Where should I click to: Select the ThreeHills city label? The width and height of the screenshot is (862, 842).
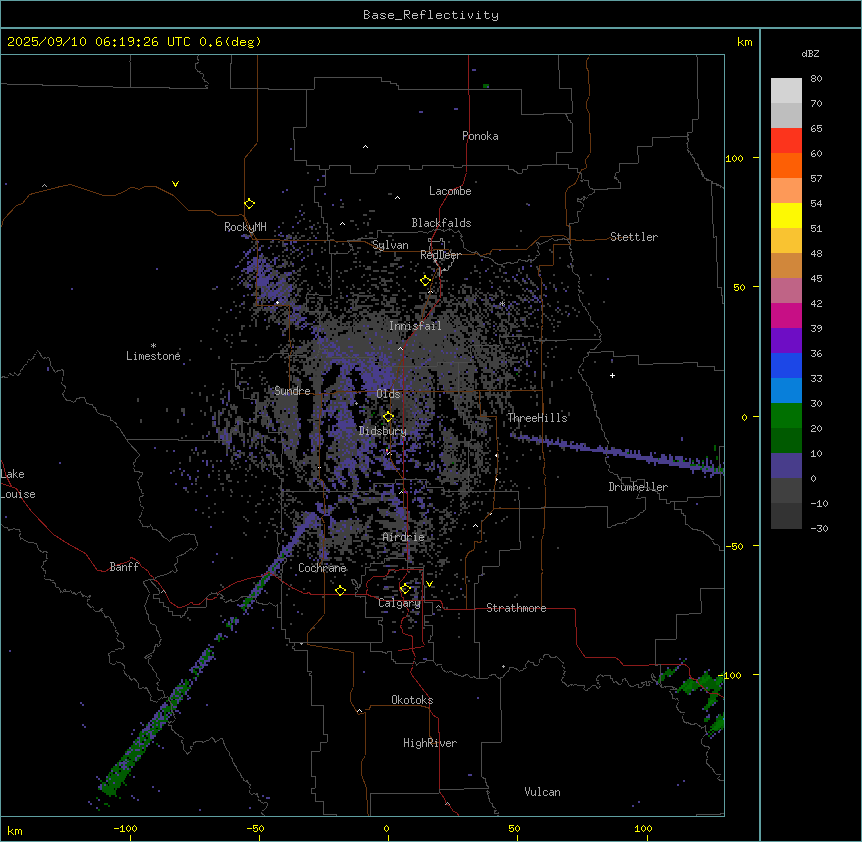pos(537,418)
